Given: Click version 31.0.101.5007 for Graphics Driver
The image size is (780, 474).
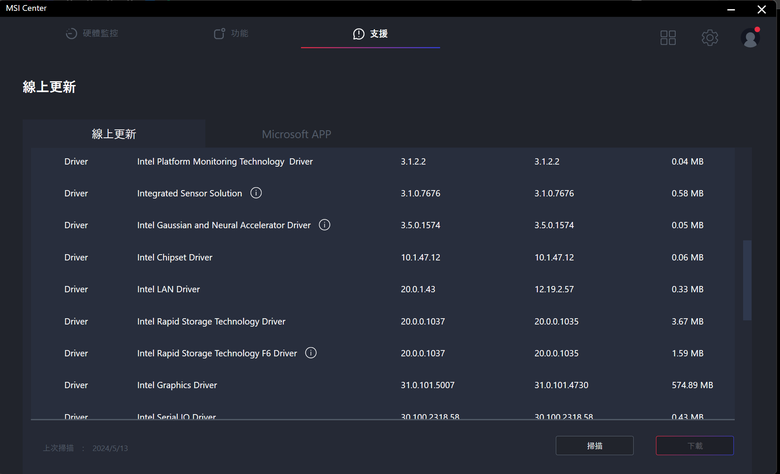Looking at the screenshot, I should click(x=427, y=385).
